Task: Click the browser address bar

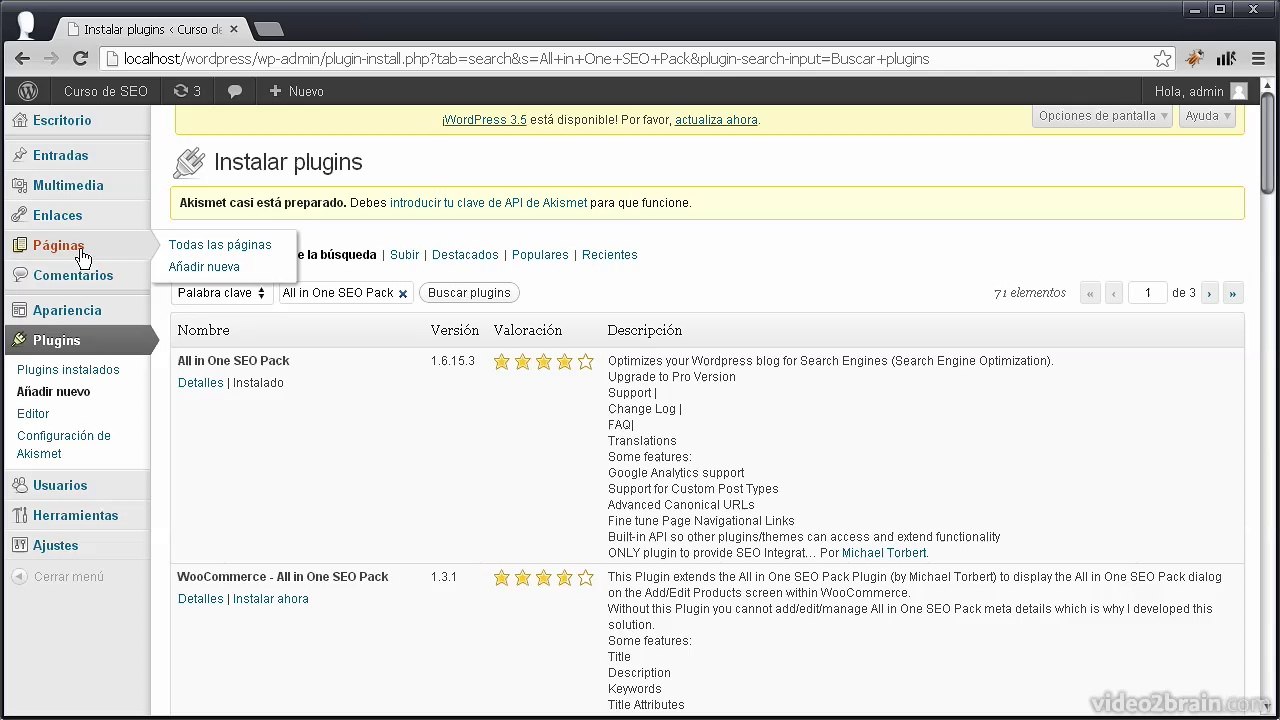Action: pyautogui.click(x=630, y=59)
